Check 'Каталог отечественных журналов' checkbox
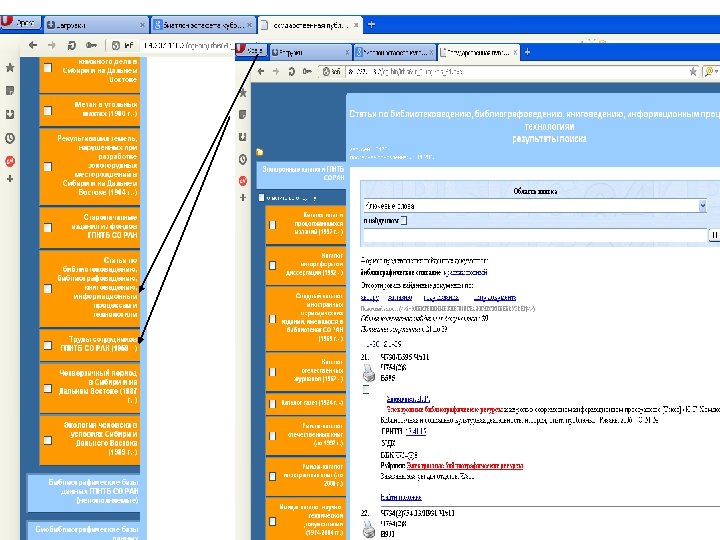Image resolution: width=720 pixels, height=540 pixels. (x=272, y=371)
